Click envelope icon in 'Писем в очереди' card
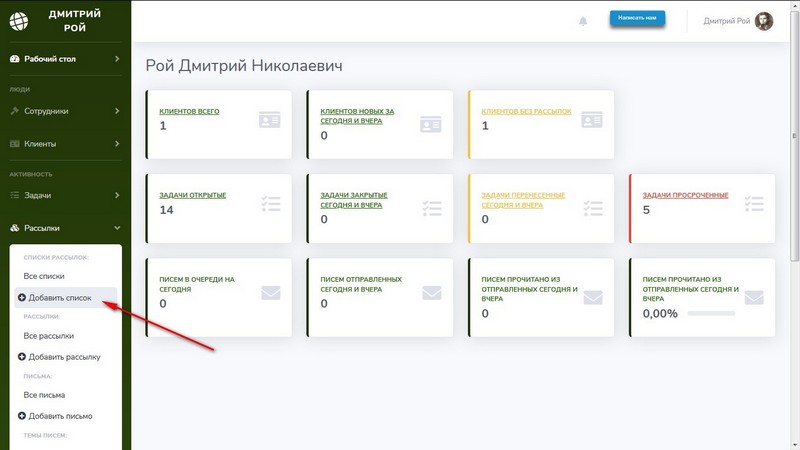Image resolution: width=800 pixels, height=450 pixels. point(270,293)
